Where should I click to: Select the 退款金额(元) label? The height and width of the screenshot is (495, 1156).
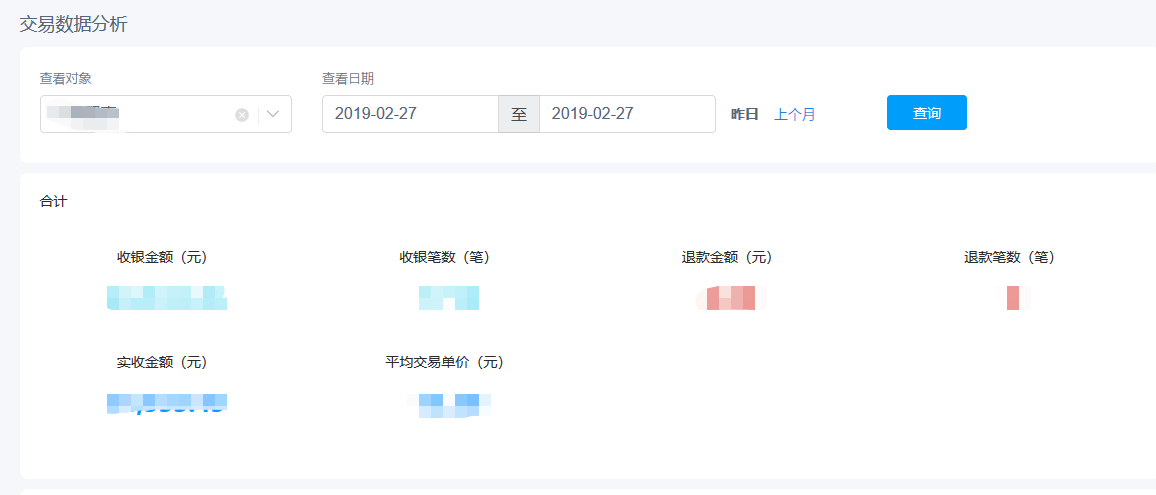(728, 257)
